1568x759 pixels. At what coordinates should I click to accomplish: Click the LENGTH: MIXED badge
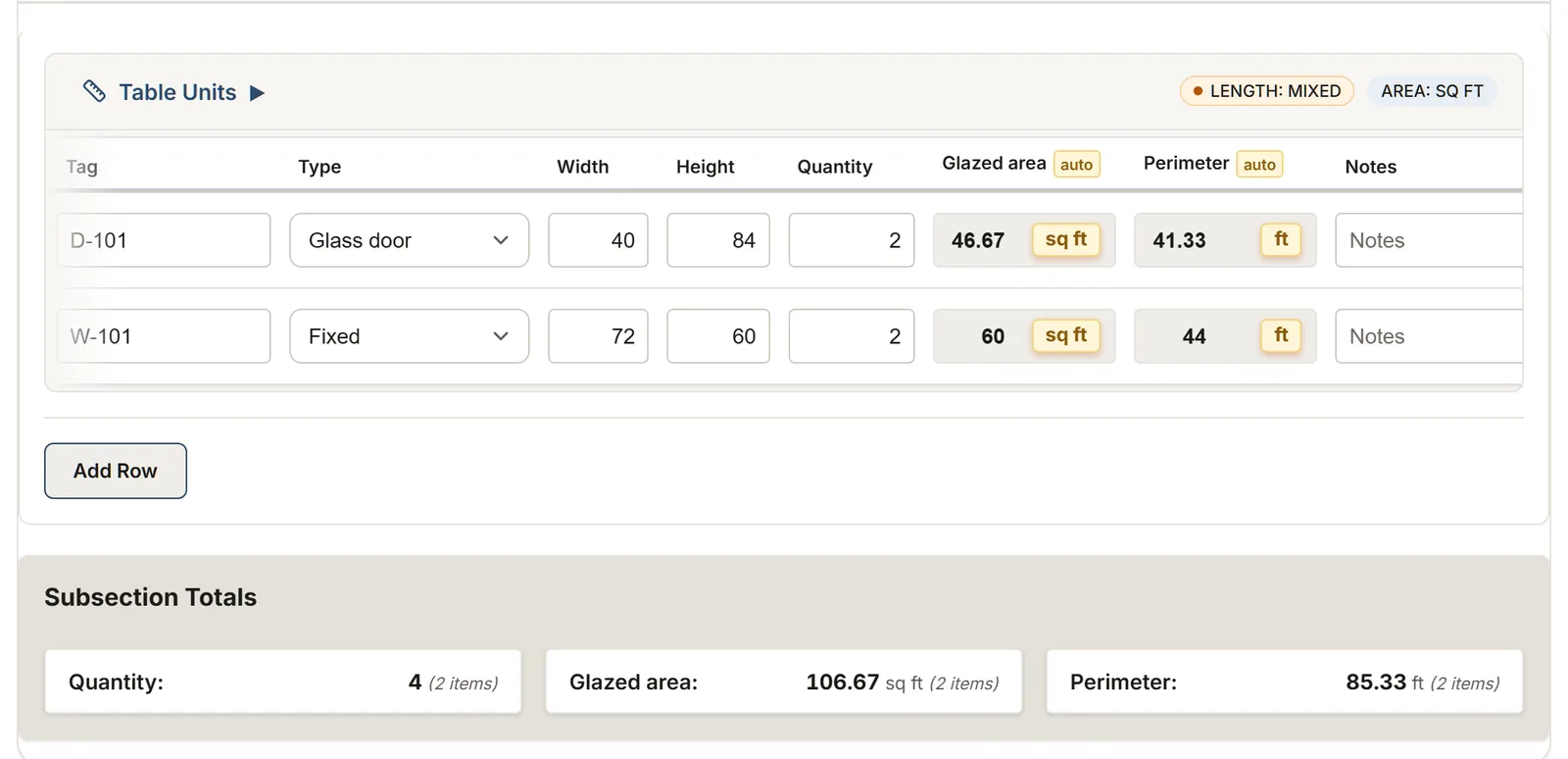pos(1266,91)
